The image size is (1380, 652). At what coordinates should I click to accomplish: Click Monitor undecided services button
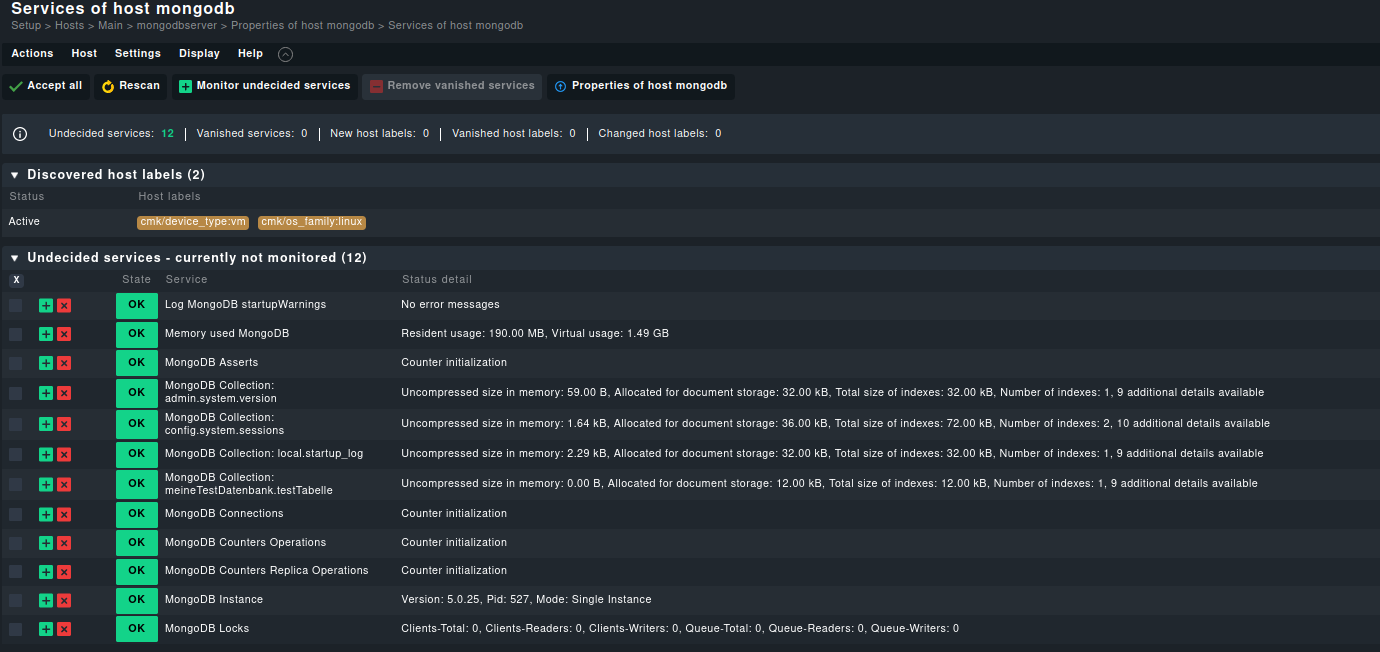click(x=264, y=86)
